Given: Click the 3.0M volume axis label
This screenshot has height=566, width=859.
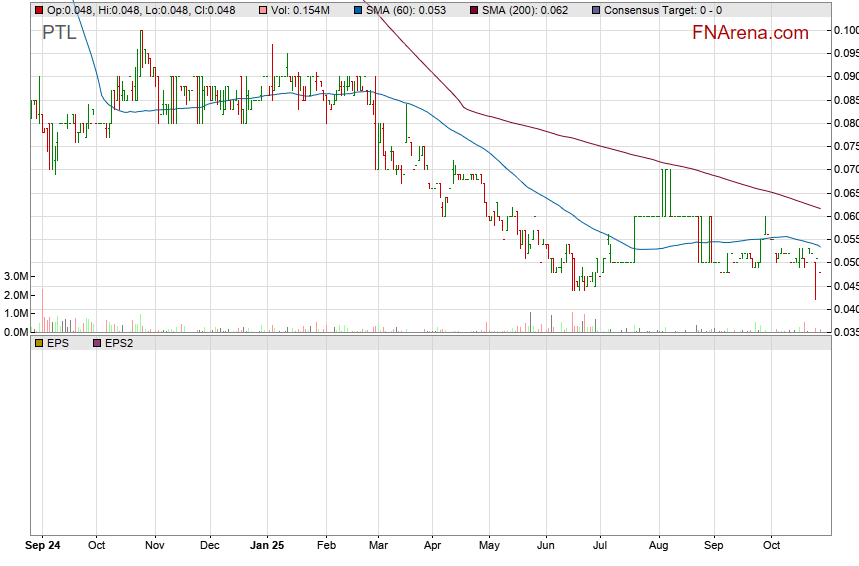Looking at the screenshot, I should (x=14, y=277).
